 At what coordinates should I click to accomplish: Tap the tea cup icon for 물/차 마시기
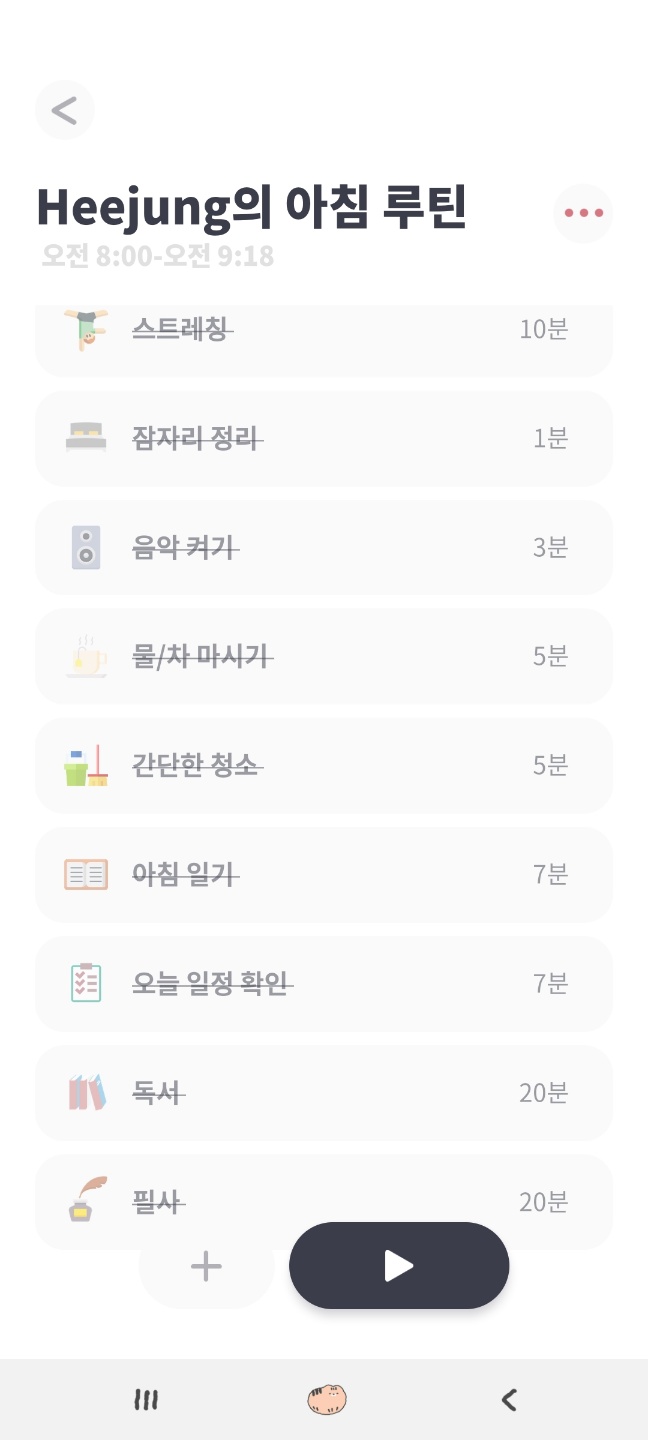click(x=86, y=656)
